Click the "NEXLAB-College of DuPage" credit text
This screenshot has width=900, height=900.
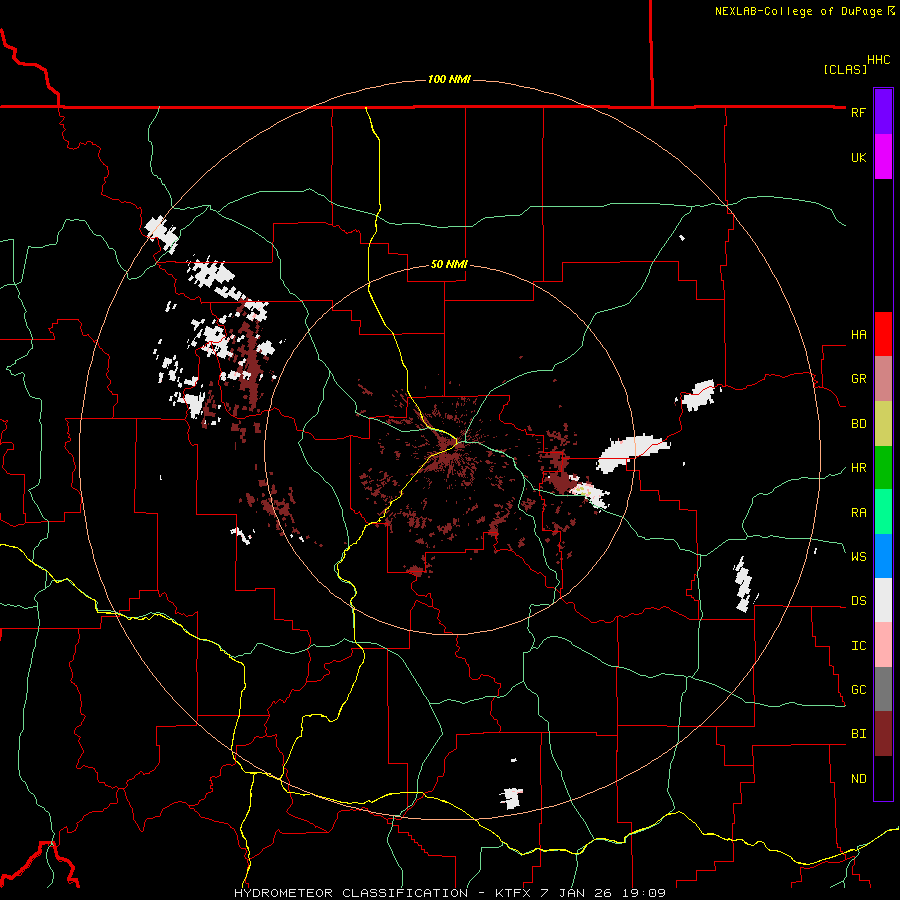point(798,11)
